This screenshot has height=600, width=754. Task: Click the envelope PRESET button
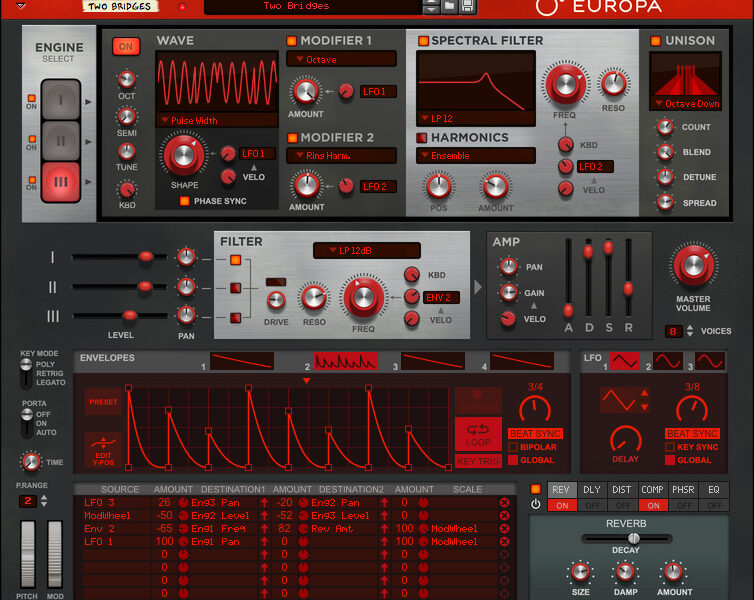click(x=103, y=402)
